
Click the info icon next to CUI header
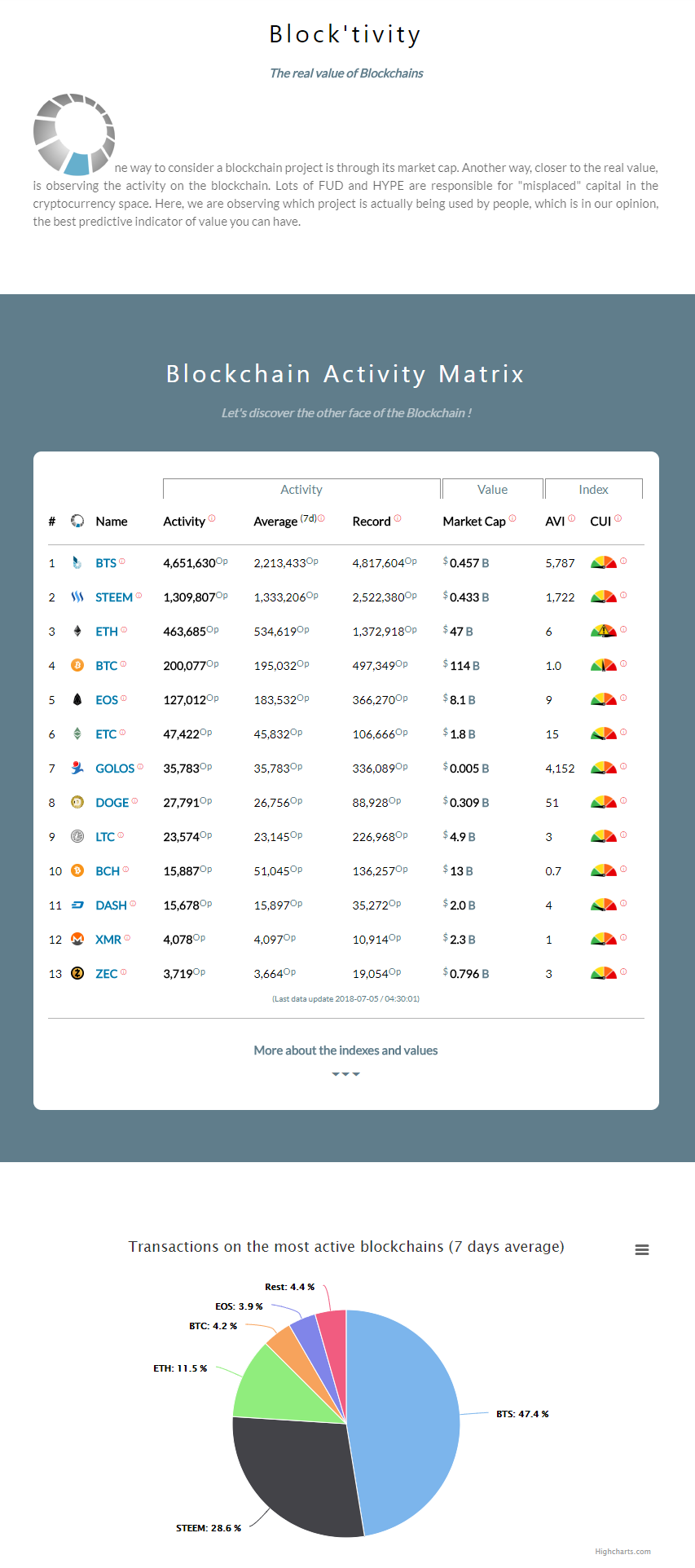618,518
